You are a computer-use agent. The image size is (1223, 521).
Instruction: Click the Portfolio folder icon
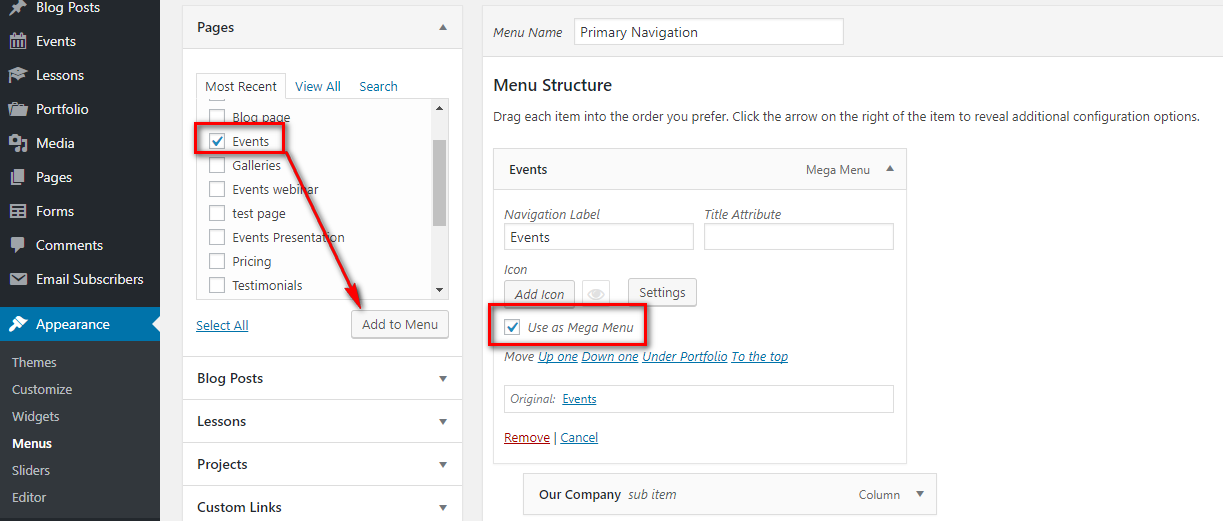[18, 109]
